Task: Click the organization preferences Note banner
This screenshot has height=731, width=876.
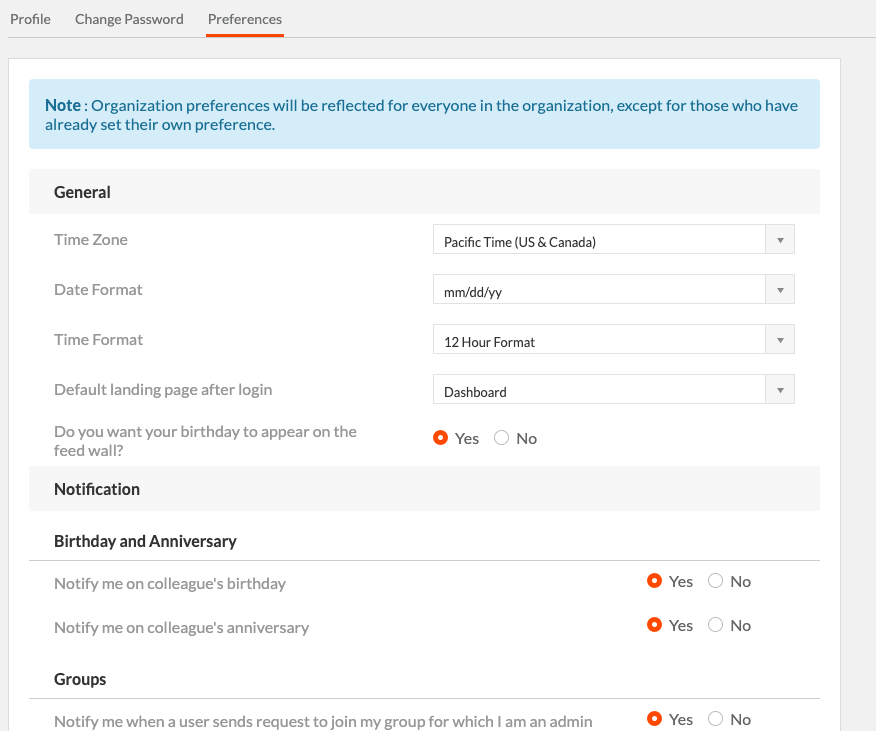Action: tap(425, 114)
